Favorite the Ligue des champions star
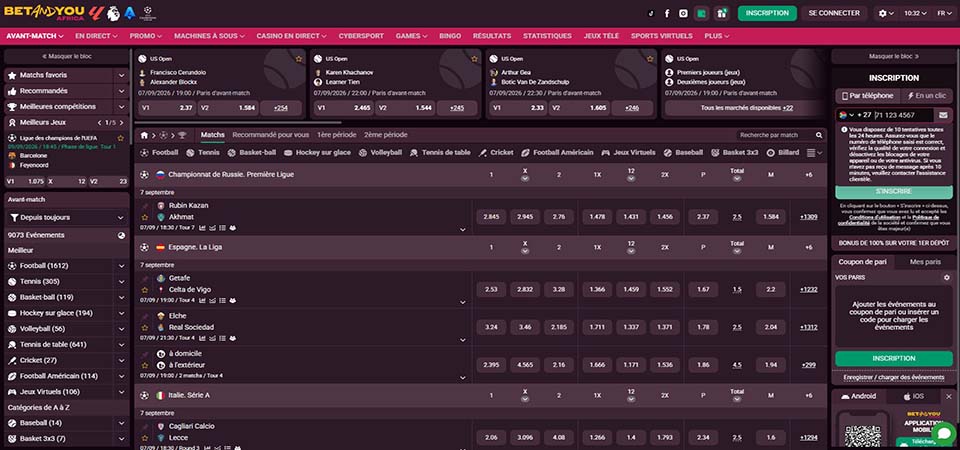 point(121,138)
